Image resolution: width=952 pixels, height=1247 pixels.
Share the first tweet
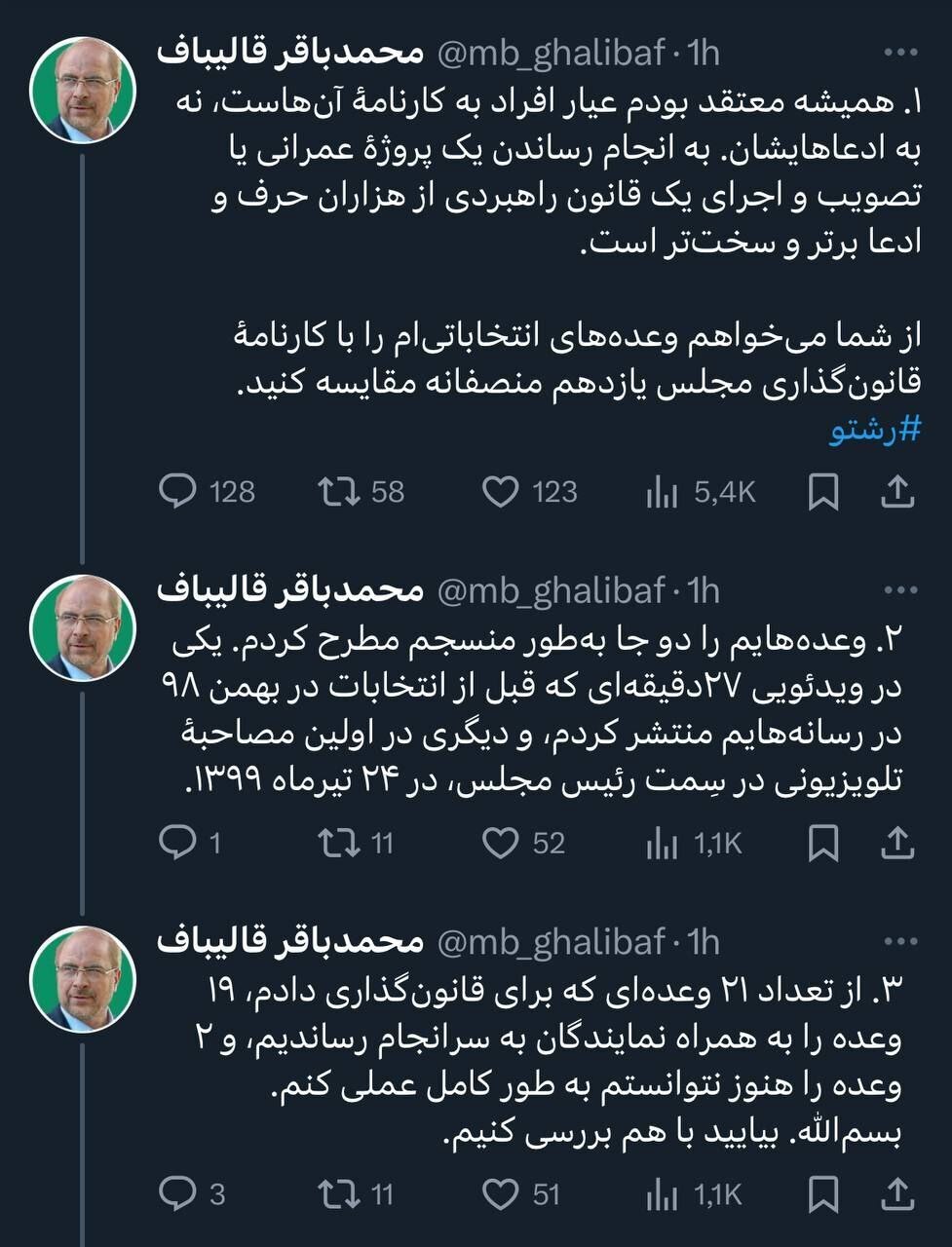click(x=897, y=493)
